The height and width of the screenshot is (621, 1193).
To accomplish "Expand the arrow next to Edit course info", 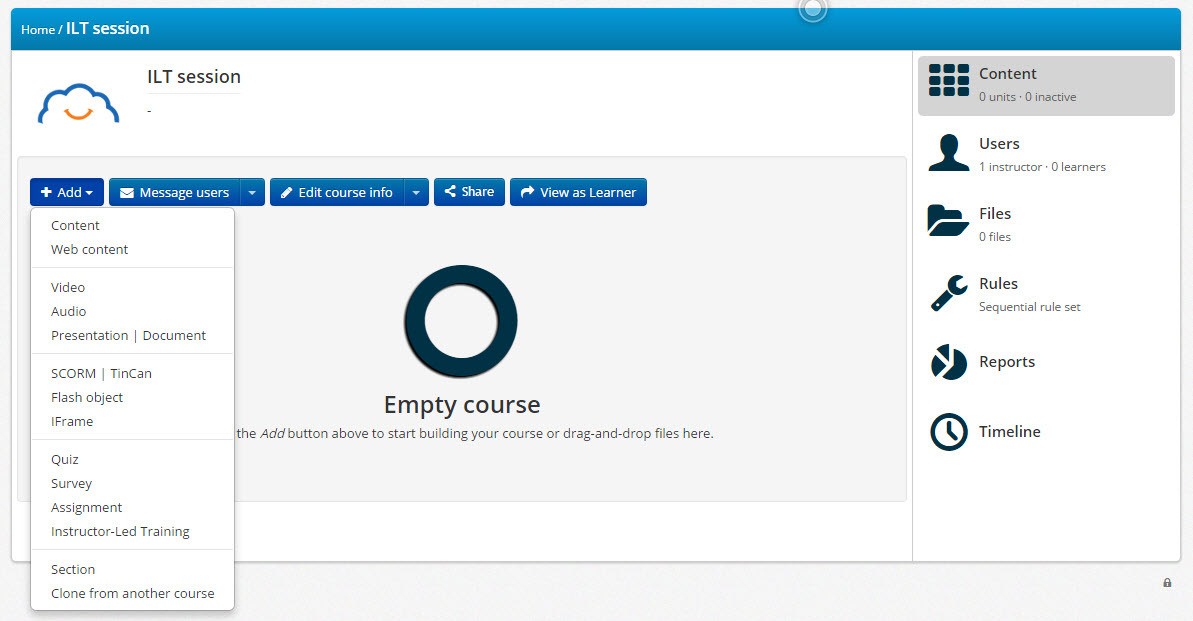I will click(x=416, y=192).
